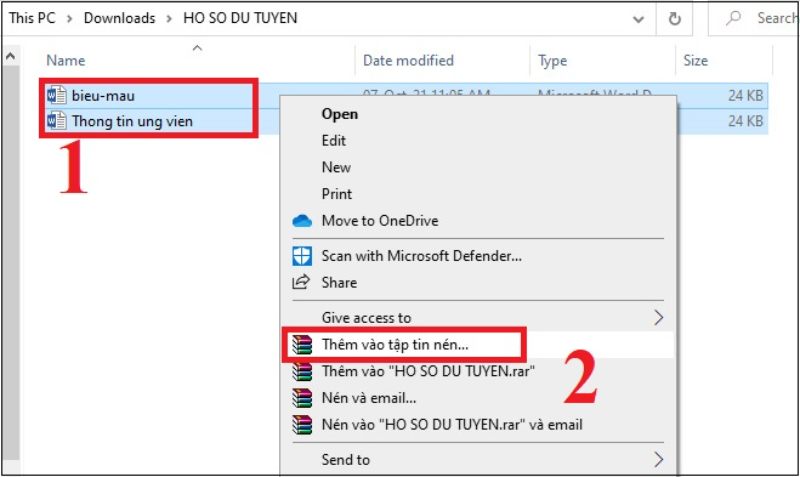Expand chevron after This PC in breadcrumb
Screen dimensions: 800x477
70,19
